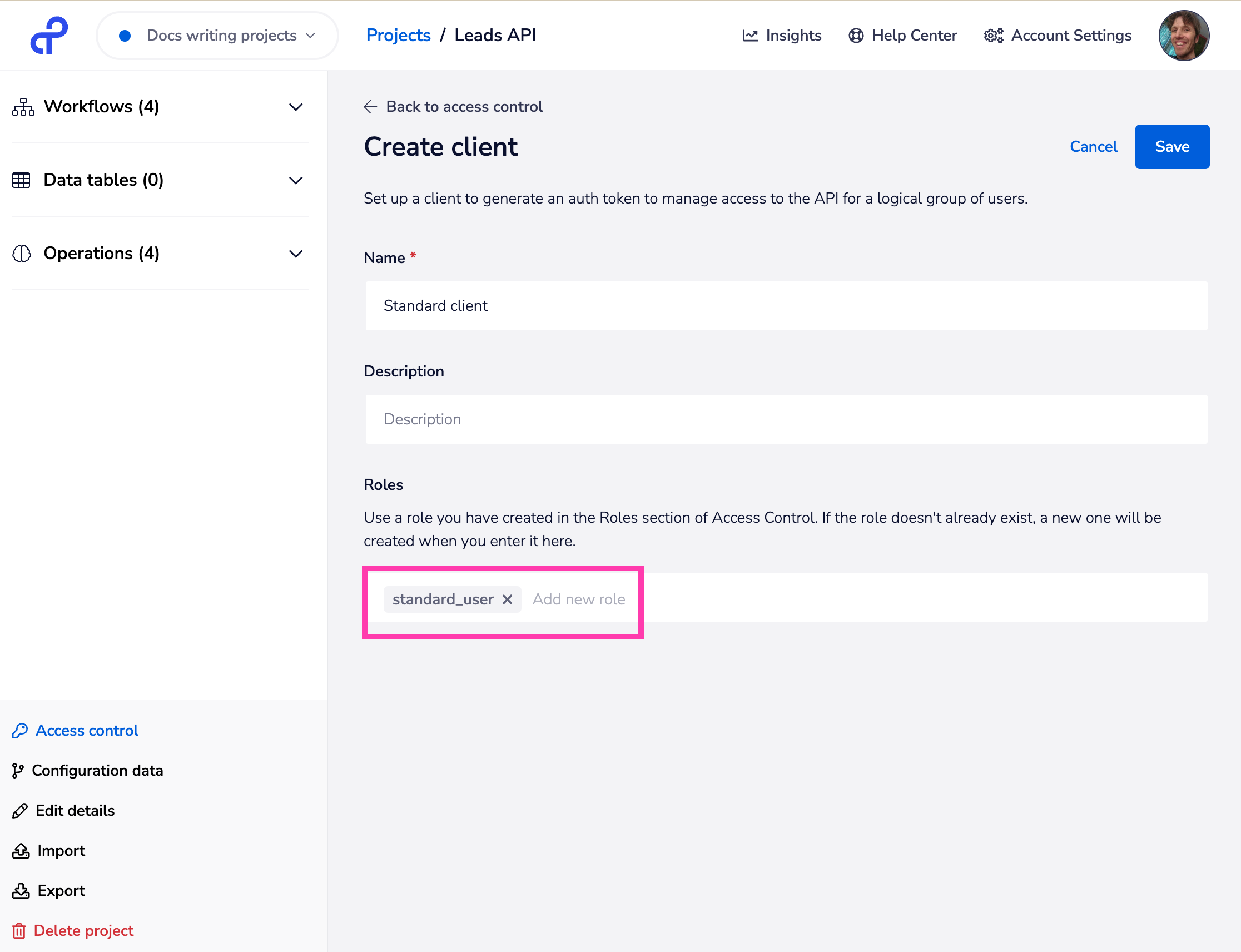Click the Import upload icon
The height and width of the screenshot is (952, 1241).
pos(21,850)
